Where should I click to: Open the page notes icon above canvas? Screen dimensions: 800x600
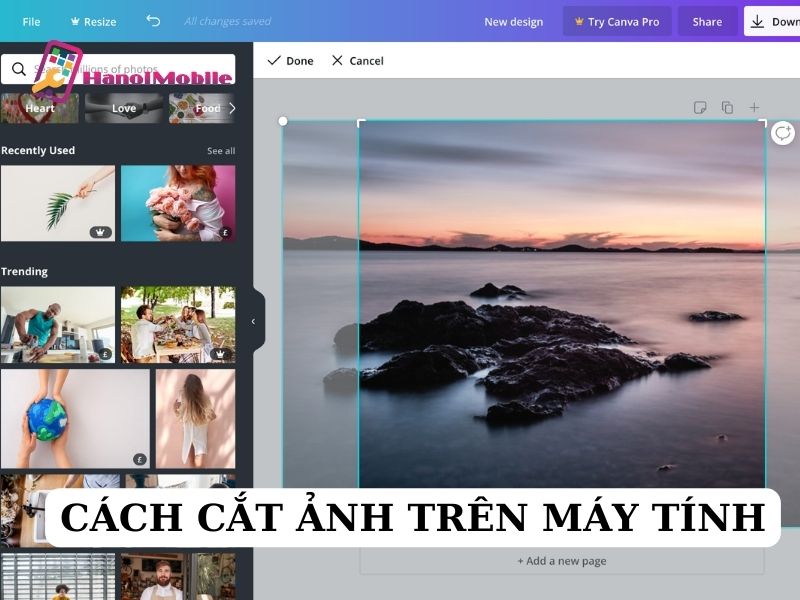[x=700, y=107]
